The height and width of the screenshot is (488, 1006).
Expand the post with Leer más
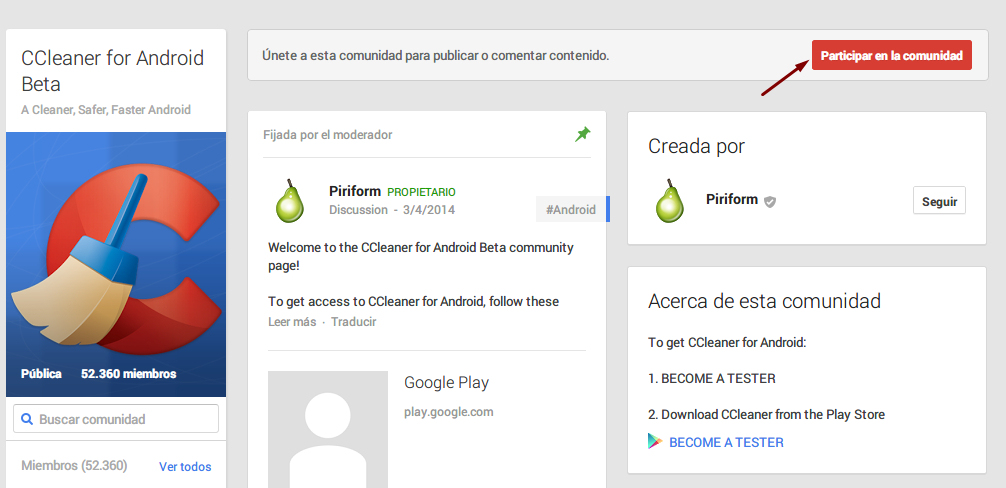click(x=292, y=322)
